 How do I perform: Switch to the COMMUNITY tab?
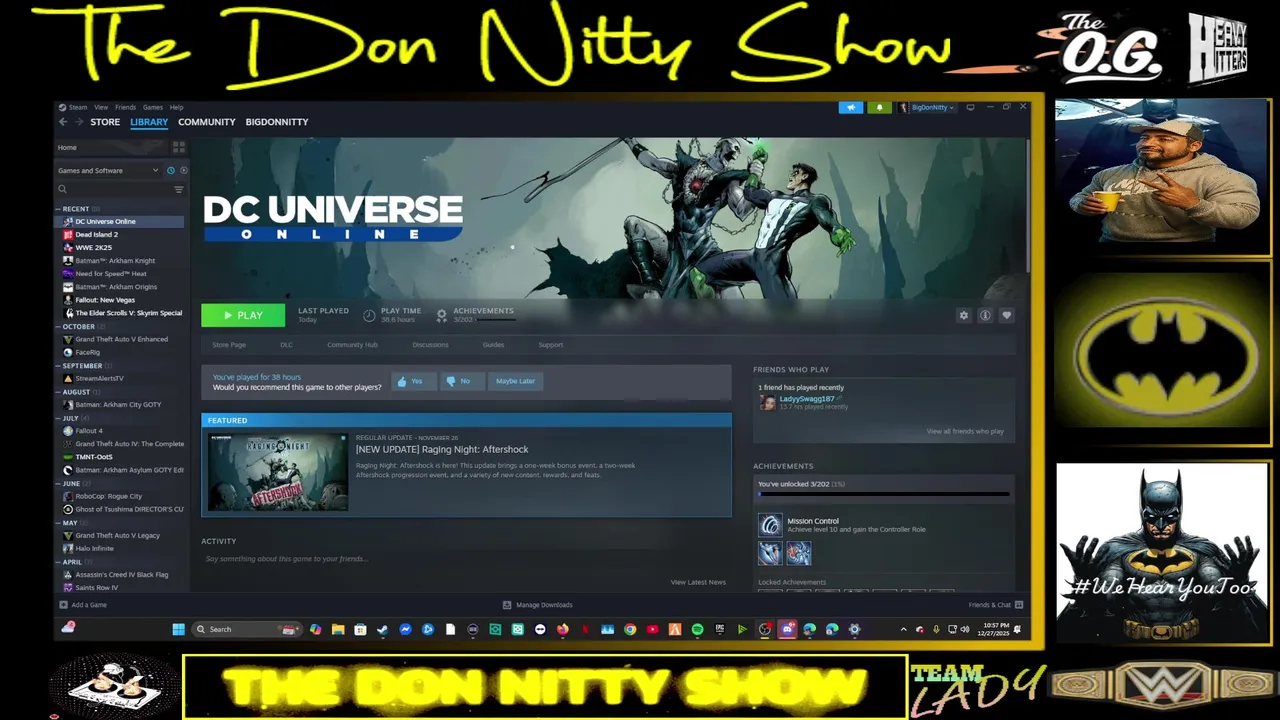pos(207,122)
